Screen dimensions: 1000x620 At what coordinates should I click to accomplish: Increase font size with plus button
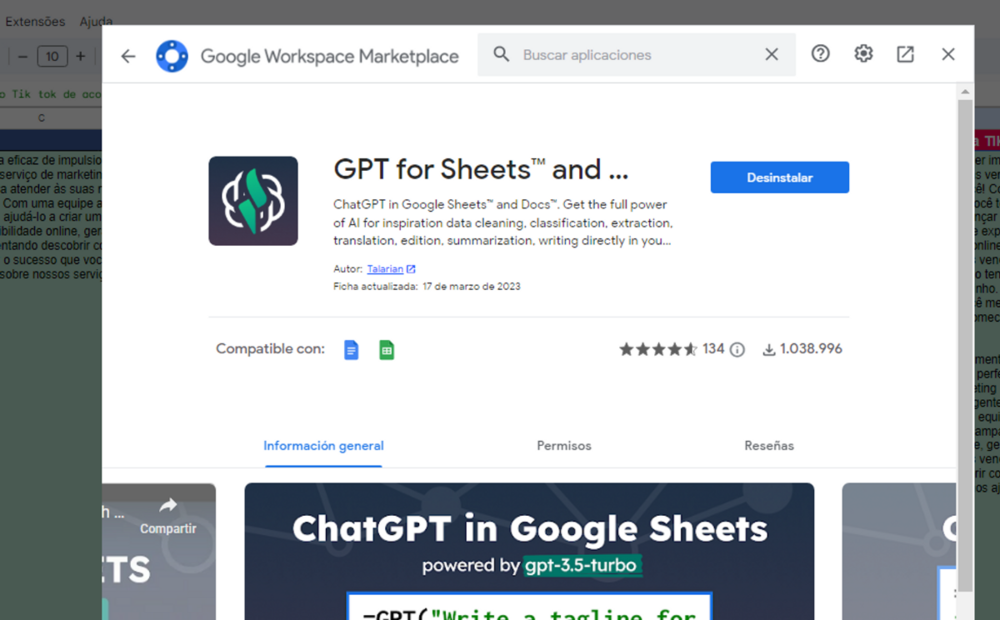coord(80,56)
